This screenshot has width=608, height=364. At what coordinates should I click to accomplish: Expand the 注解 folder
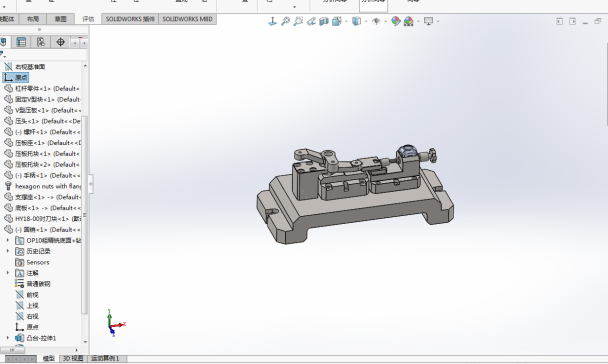point(7,273)
